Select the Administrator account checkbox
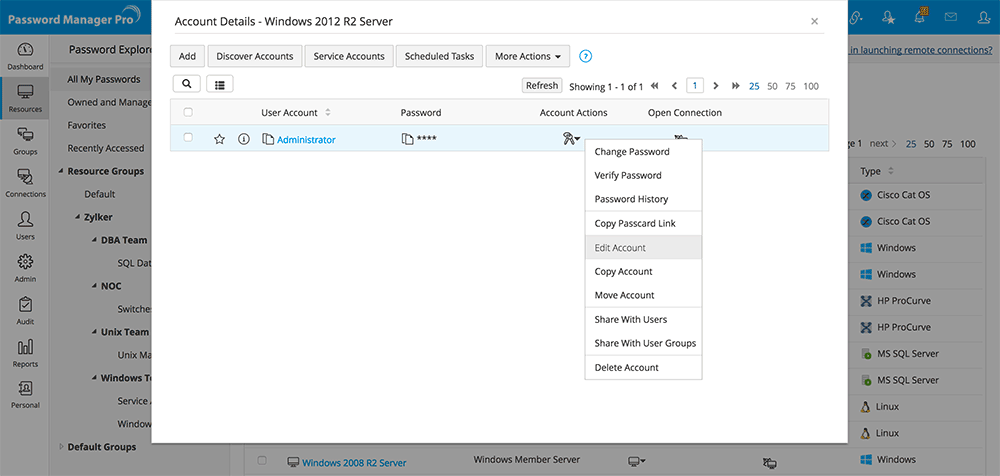Image resolution: width=1000 pixels, height=476 pixels. click(x=188, y=137)
